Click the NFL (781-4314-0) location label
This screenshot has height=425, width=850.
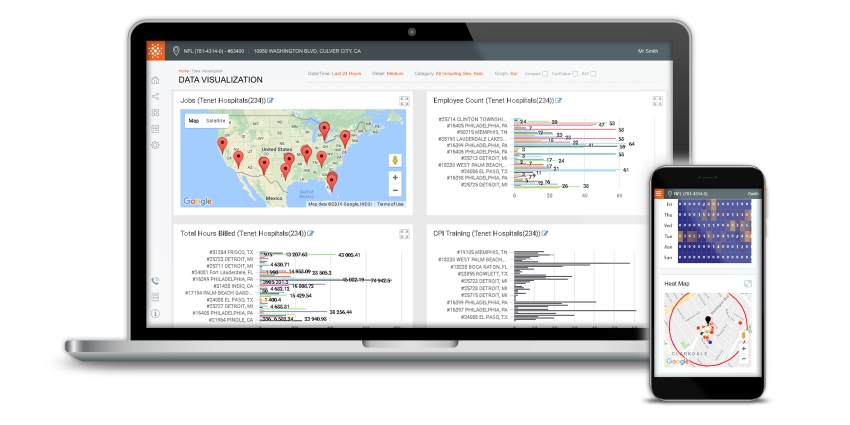[214, 51]
